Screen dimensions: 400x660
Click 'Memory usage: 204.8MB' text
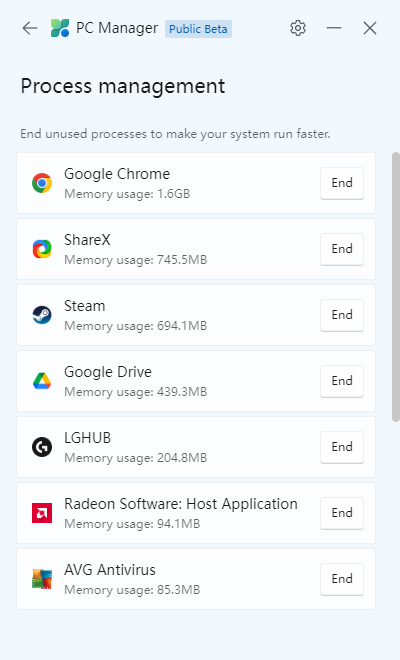136,458
